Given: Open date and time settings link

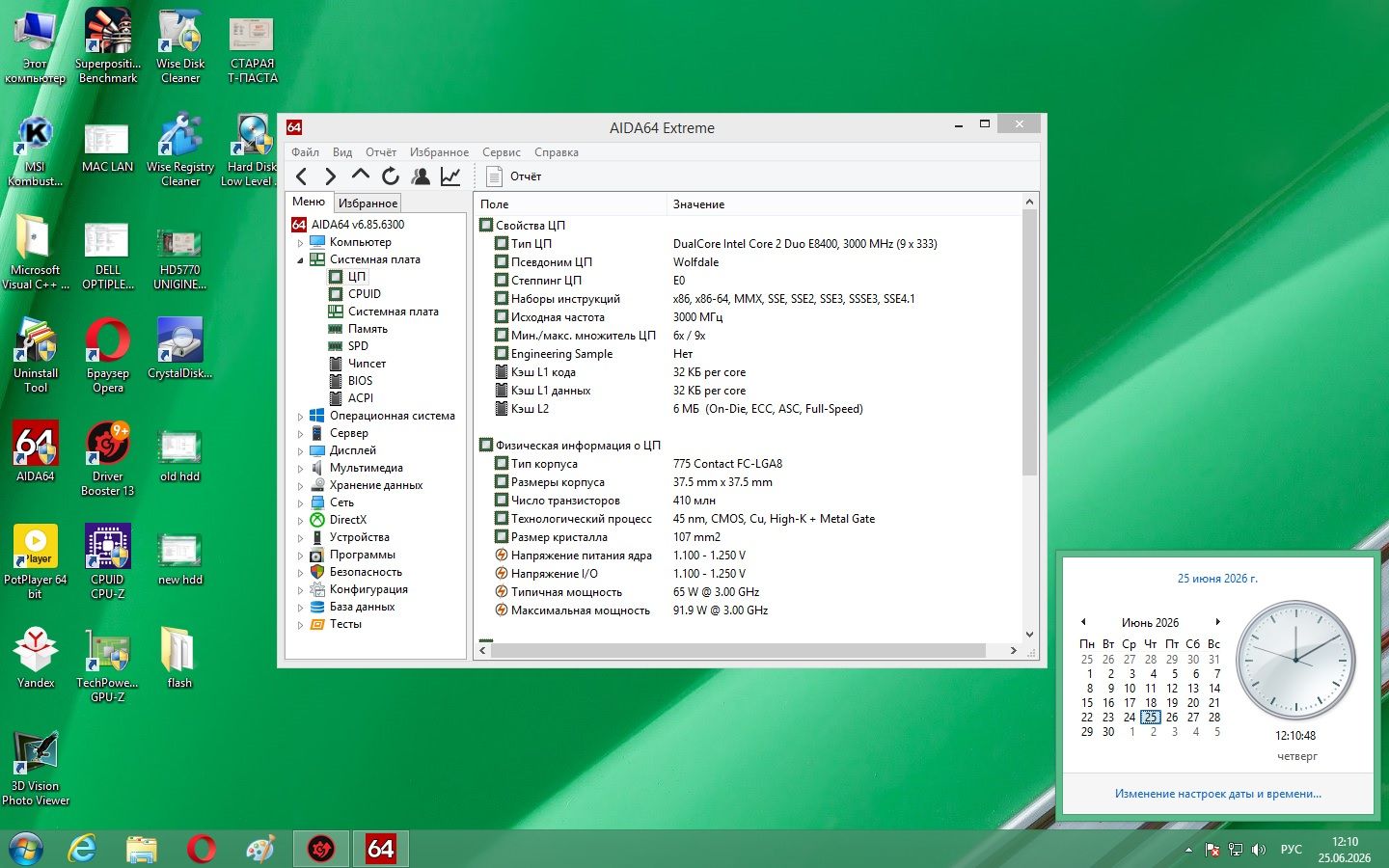Looking at the screenshot, I should tap(1217, 794).
